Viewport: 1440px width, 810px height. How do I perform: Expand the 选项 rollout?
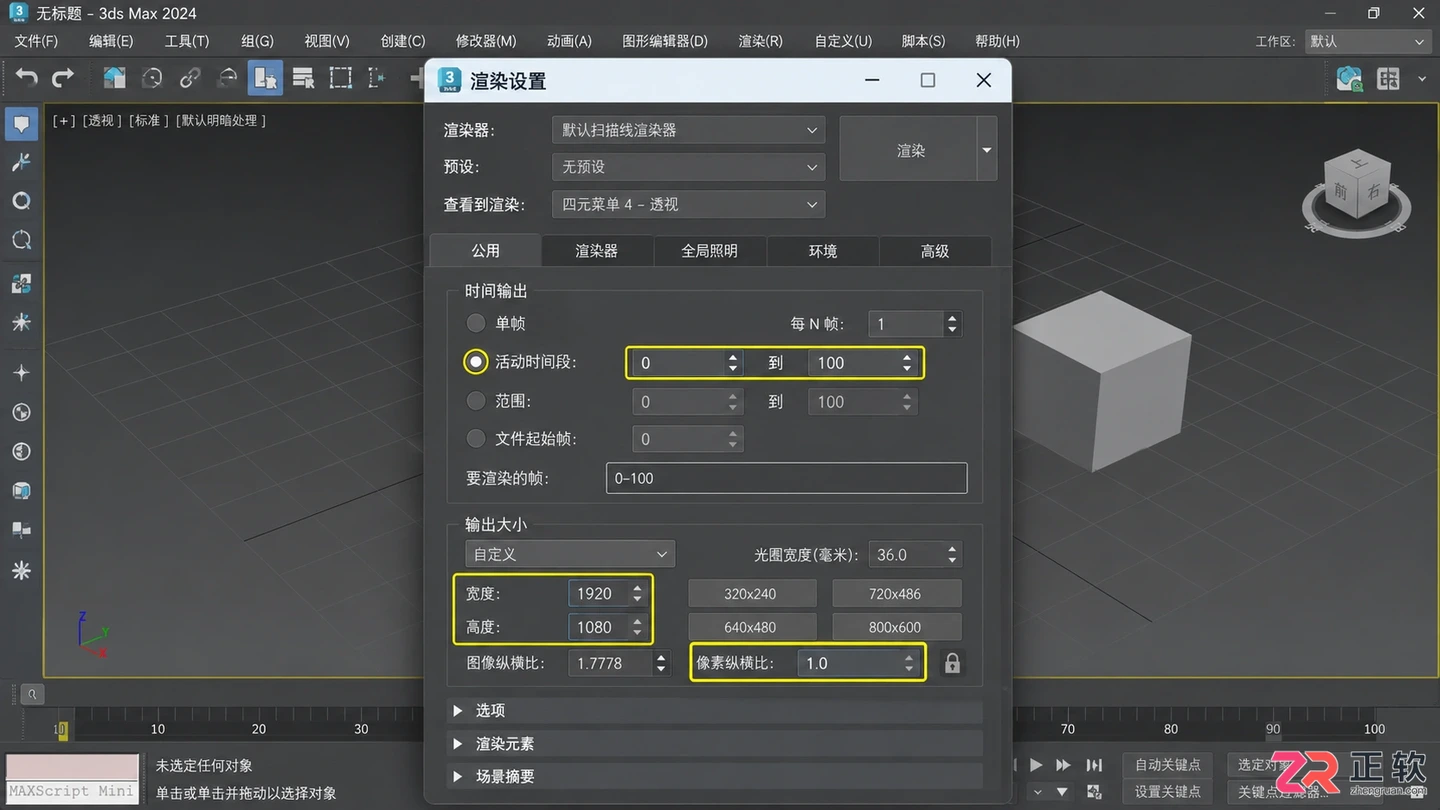pyautogui.click(x=716, y=710)
